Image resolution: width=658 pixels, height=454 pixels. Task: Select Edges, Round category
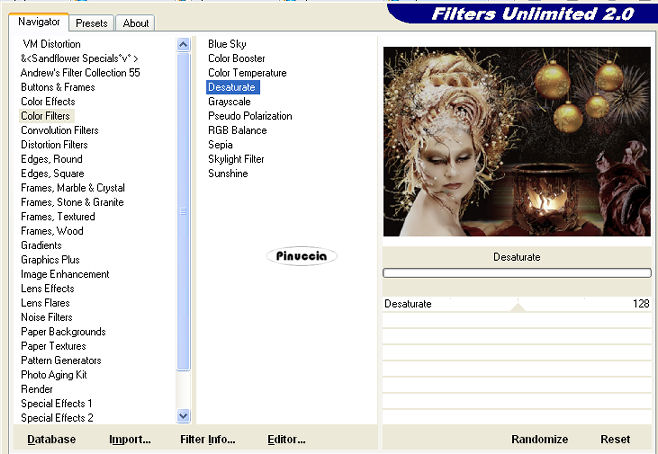pyautogui.click(x=52, y=159)
